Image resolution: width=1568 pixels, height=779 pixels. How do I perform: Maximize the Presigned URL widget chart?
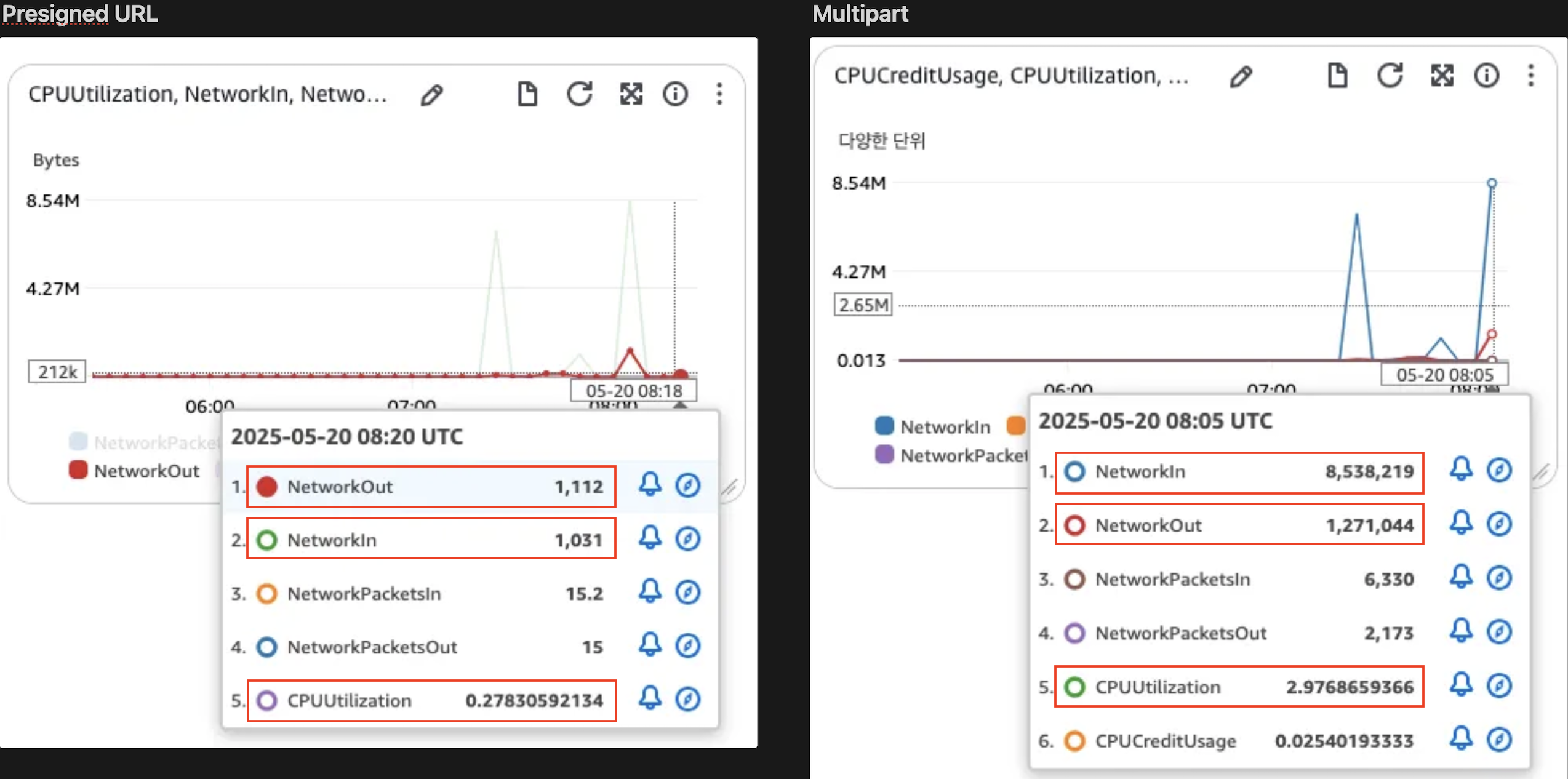[x=631, y=94]
